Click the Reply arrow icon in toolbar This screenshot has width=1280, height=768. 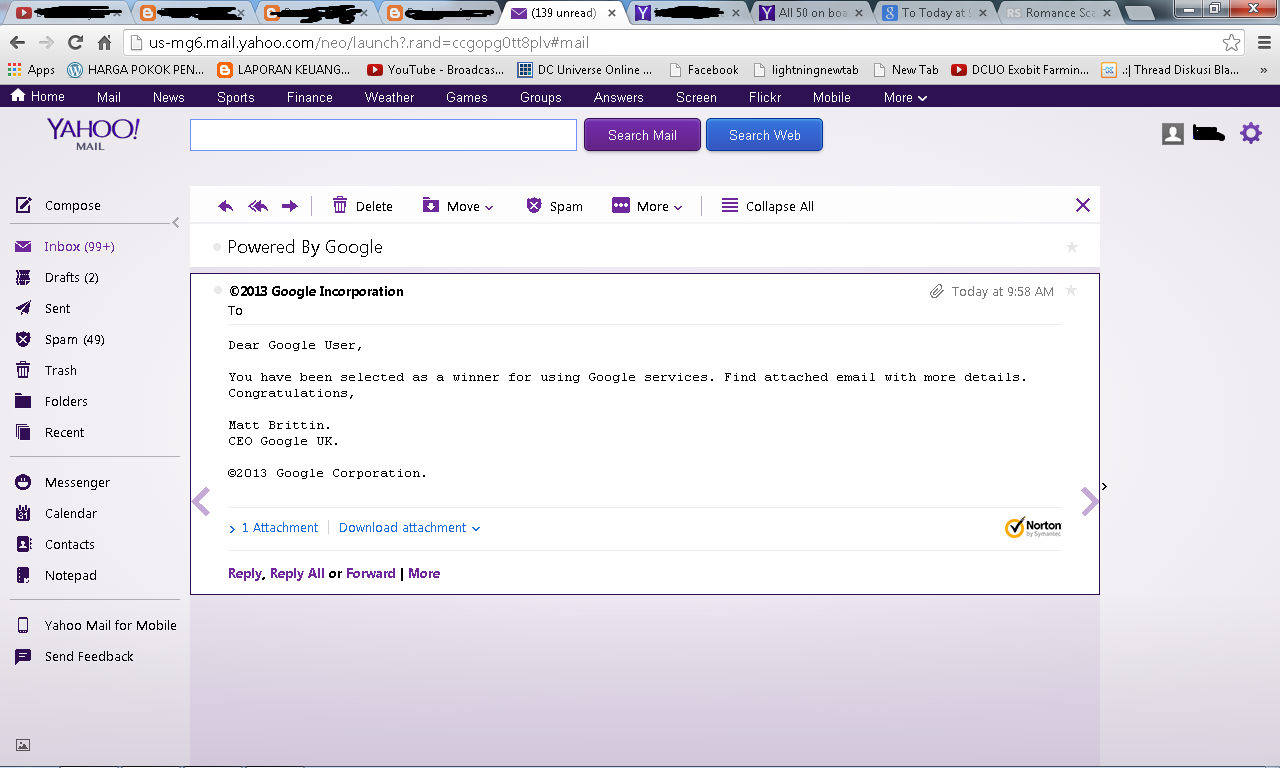[226, 206]
